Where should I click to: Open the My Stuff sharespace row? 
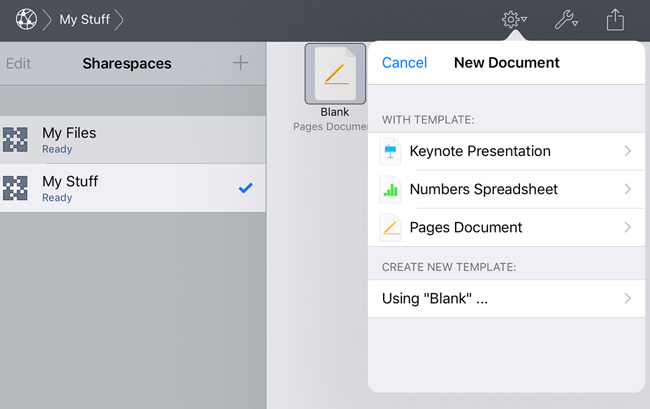pyautogui.click(x=133, y=188)
